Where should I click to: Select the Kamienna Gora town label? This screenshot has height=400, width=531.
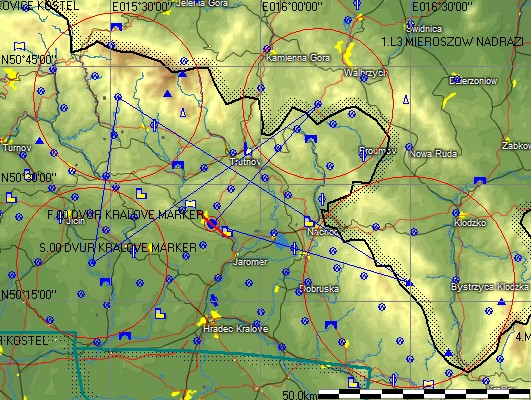point(298,58)
